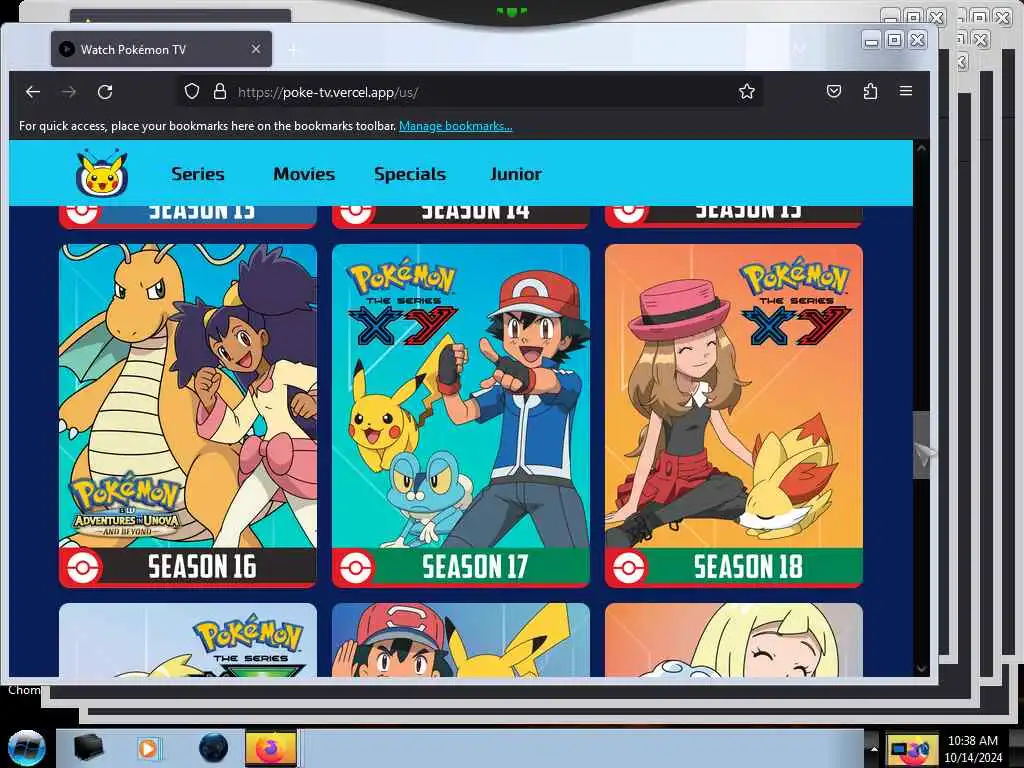Open the Firefox hamburger application menu

[x=906, y=91]
